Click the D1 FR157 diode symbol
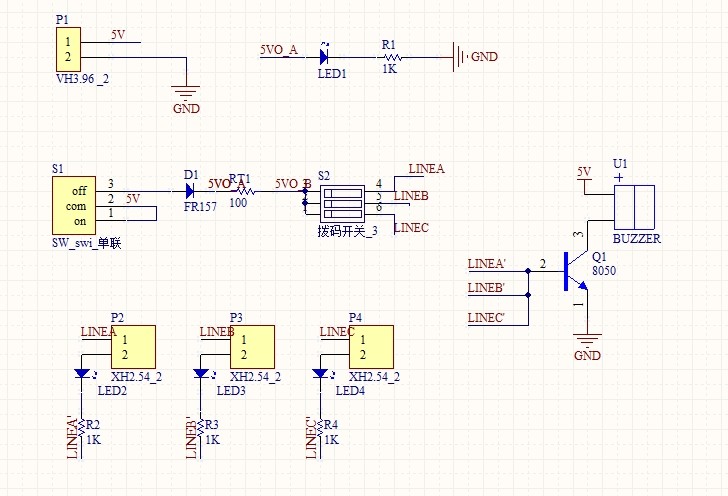The width and height of the screenshot is (728, 496). pos(189,191)
